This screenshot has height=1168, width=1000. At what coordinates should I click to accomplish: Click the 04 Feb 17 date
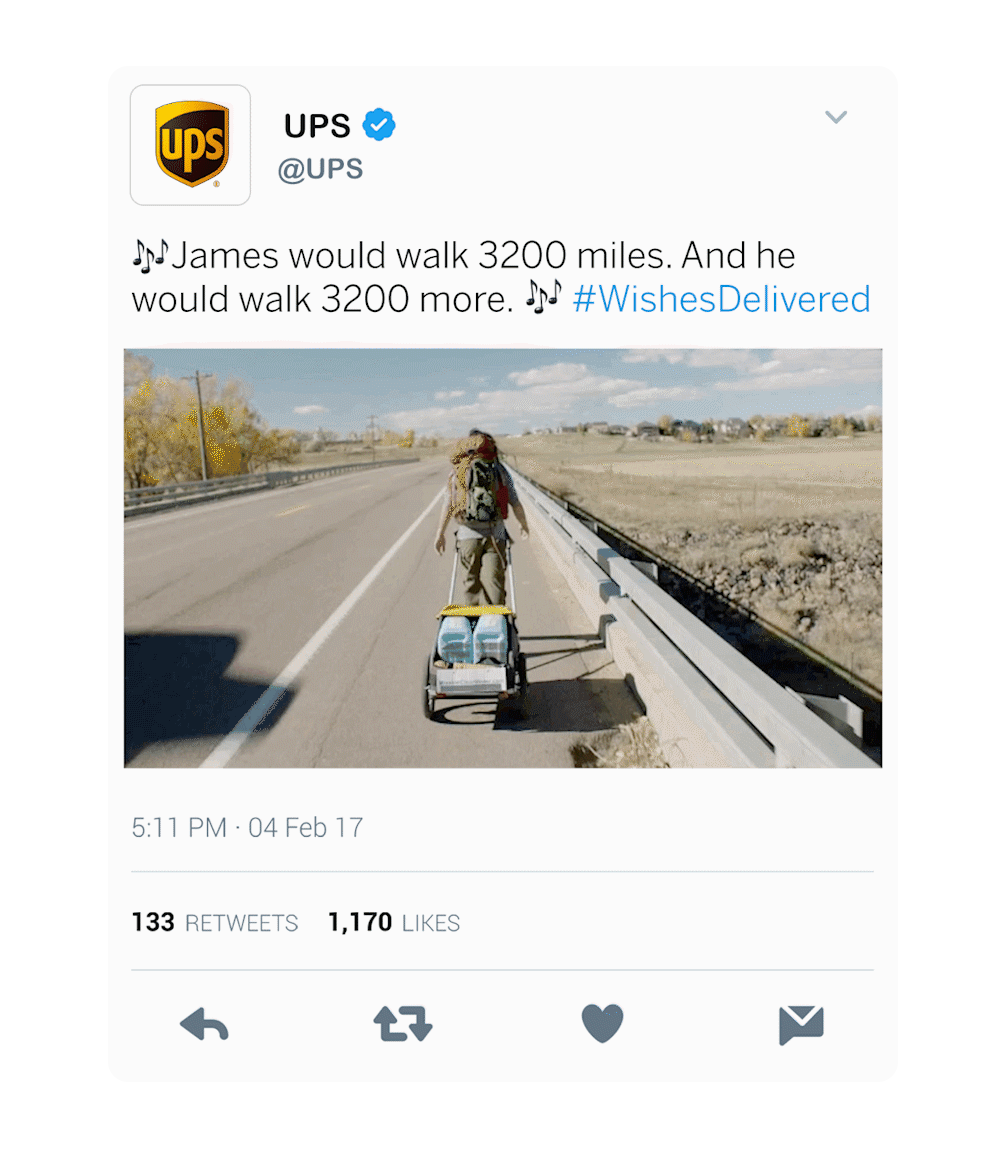pos(306,828)
